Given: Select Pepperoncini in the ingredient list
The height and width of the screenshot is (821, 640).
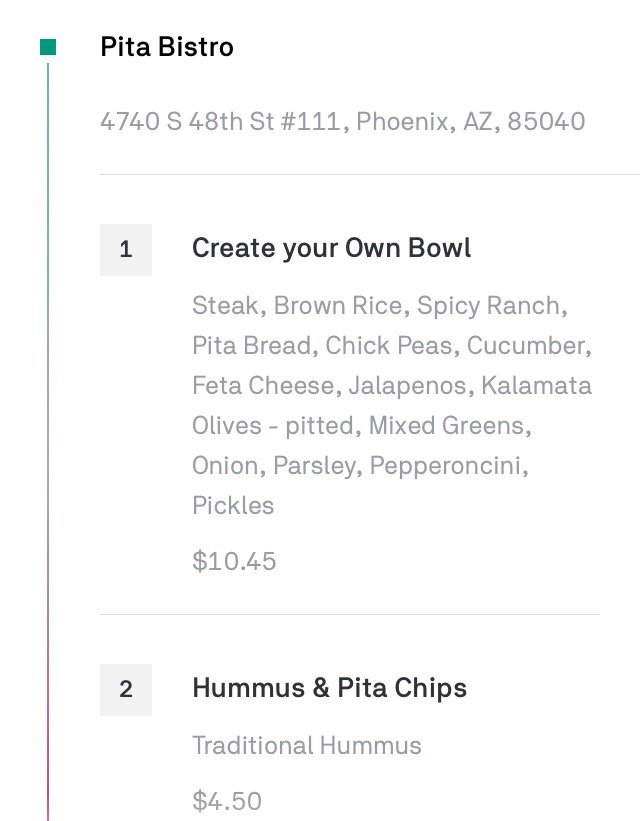Looking at the screenshot, I should click(464, 465).
